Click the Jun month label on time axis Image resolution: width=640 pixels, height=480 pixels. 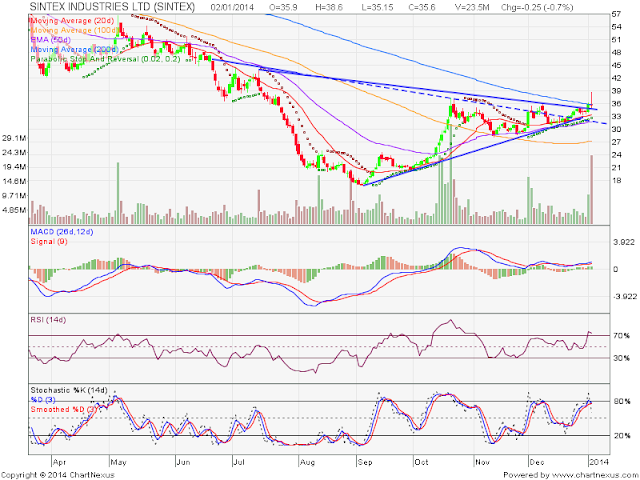184,462
